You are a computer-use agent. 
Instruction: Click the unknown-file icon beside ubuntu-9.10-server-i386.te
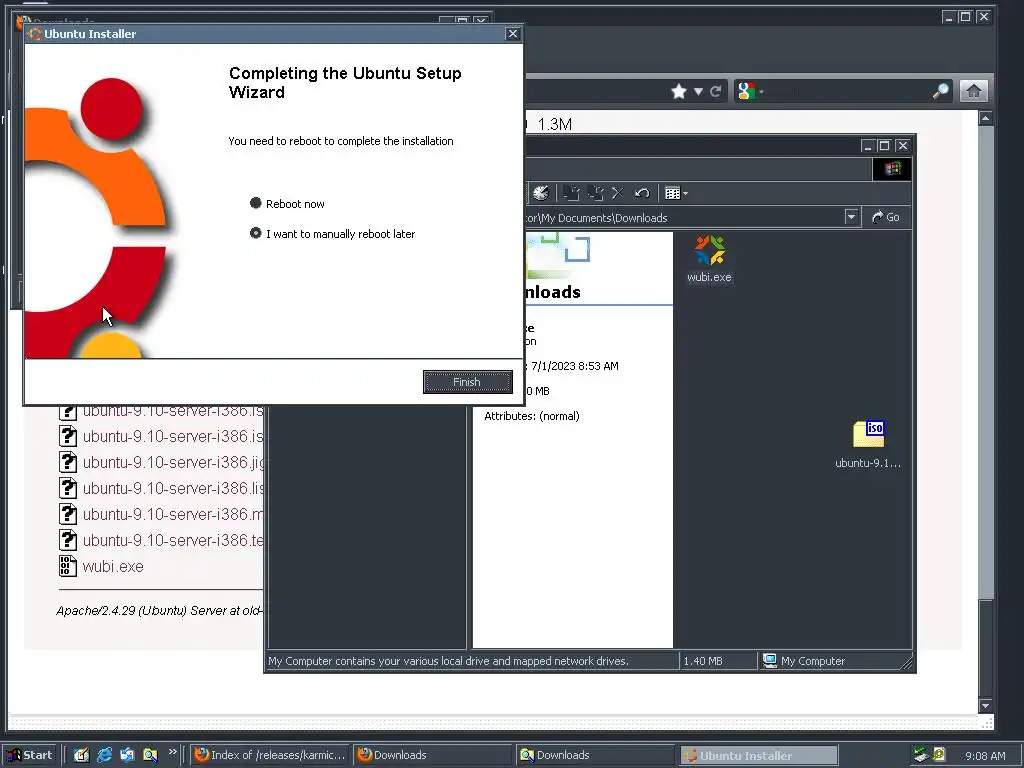[68, 539]
